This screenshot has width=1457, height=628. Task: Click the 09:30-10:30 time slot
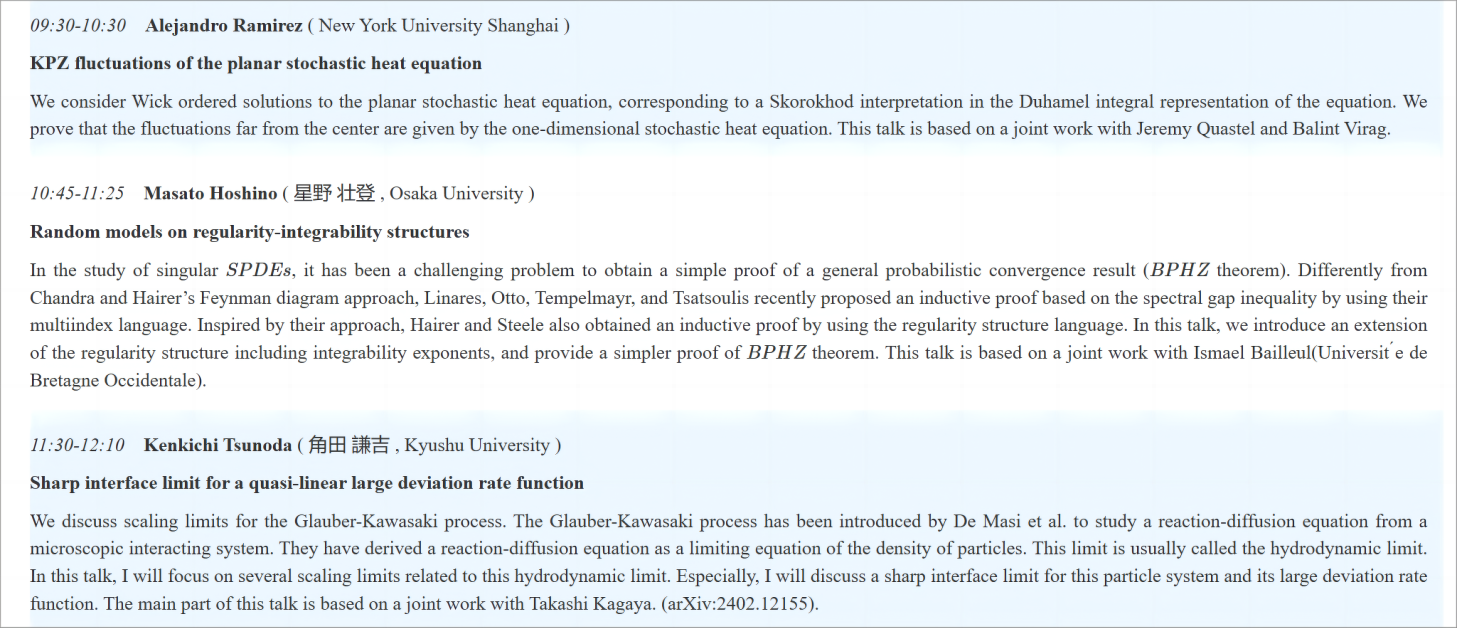click(x=78, y=26)
